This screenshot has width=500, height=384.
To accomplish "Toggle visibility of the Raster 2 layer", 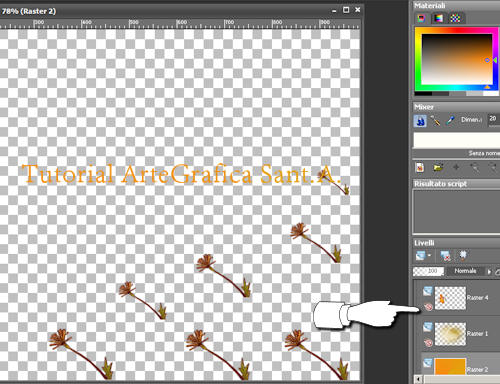I will coord(428,363).
